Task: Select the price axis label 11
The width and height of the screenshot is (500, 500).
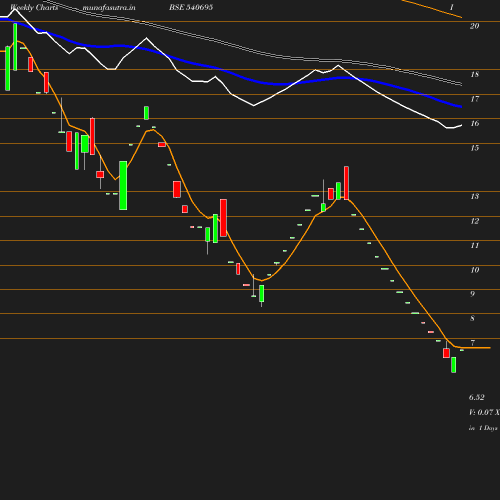Action: pos(475,246)
